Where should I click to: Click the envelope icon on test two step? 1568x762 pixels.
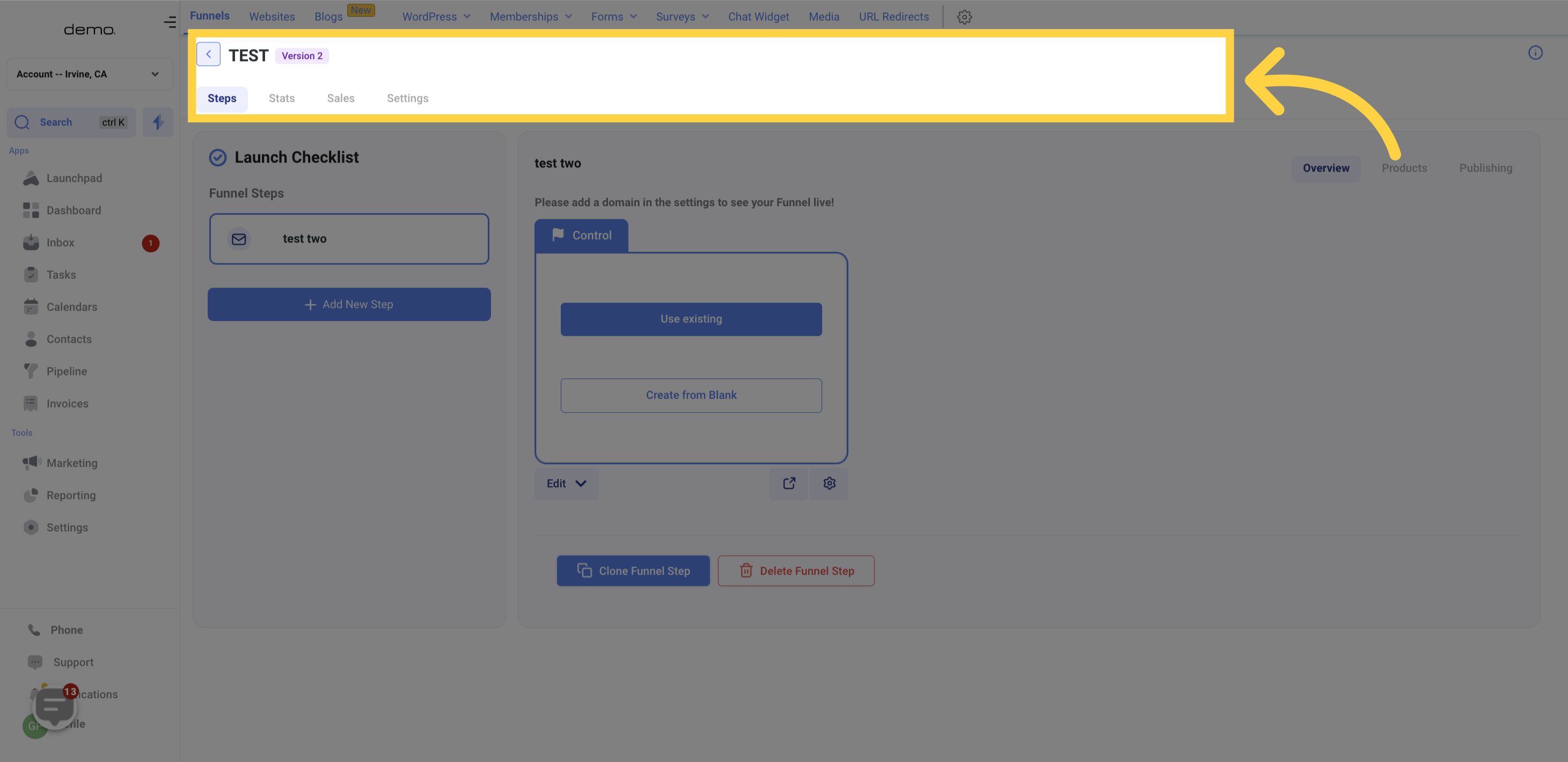pos(239,239)
